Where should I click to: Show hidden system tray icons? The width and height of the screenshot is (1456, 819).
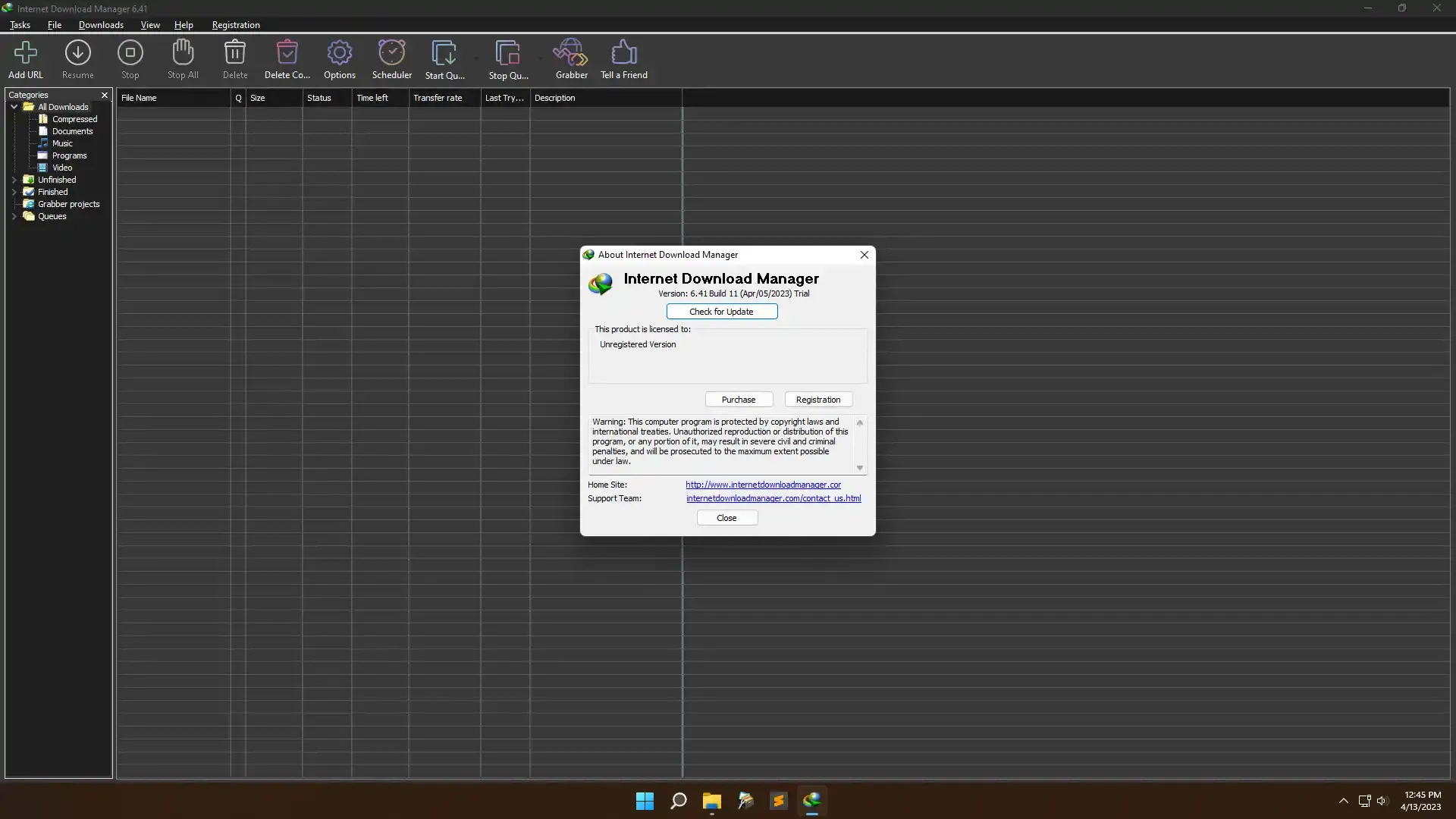[x=1343, y=801]
